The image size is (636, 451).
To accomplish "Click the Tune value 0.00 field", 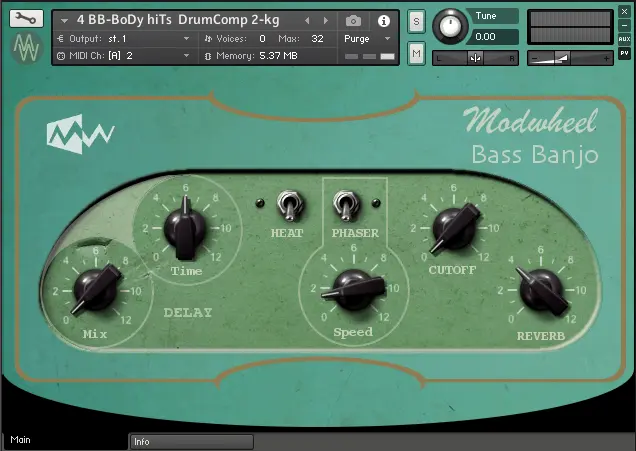I will click(x=492, y=37).
